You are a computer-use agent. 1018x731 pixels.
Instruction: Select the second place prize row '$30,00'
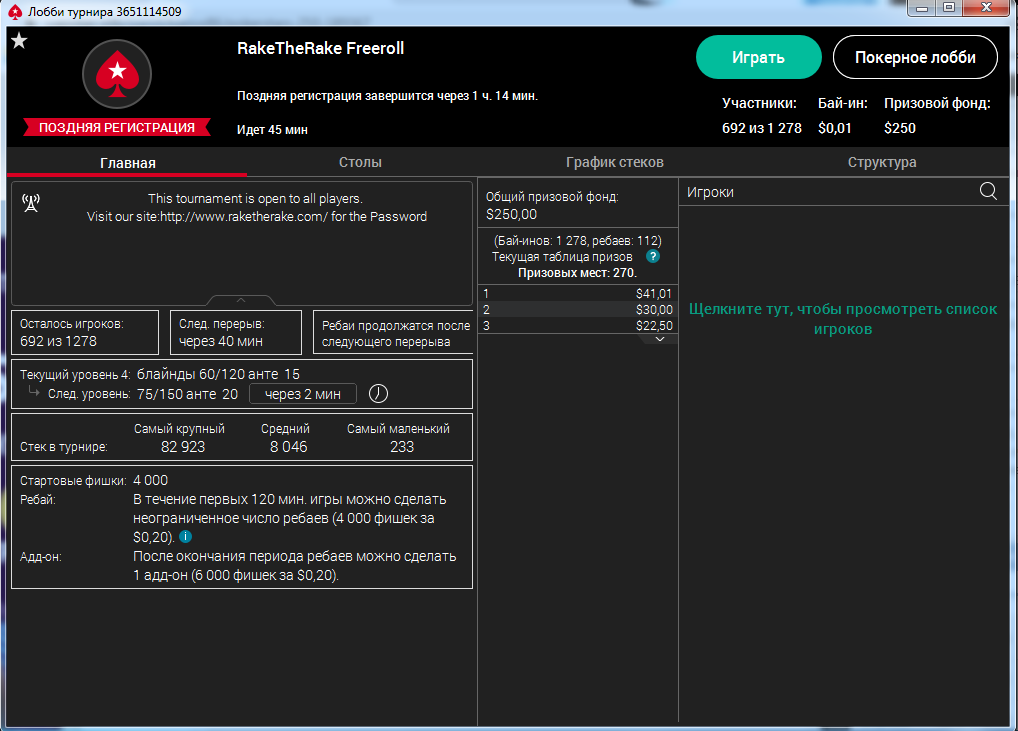tap(578, 310)
